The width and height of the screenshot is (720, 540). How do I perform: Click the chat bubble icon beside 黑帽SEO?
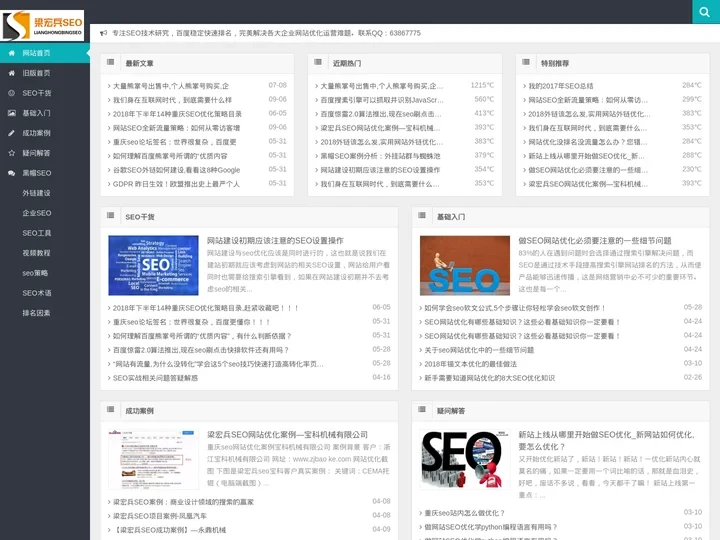click(12, 173)
